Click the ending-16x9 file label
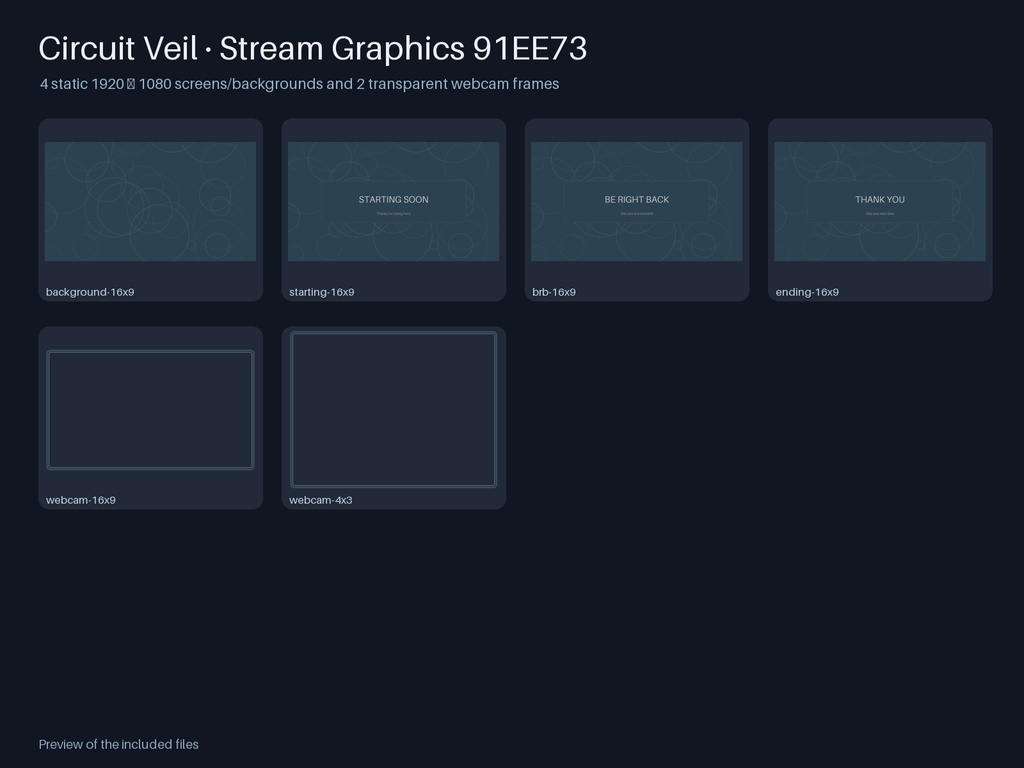Image resolution: width=1024 pixels, height=768 pixels. click(x=807, y=292)
